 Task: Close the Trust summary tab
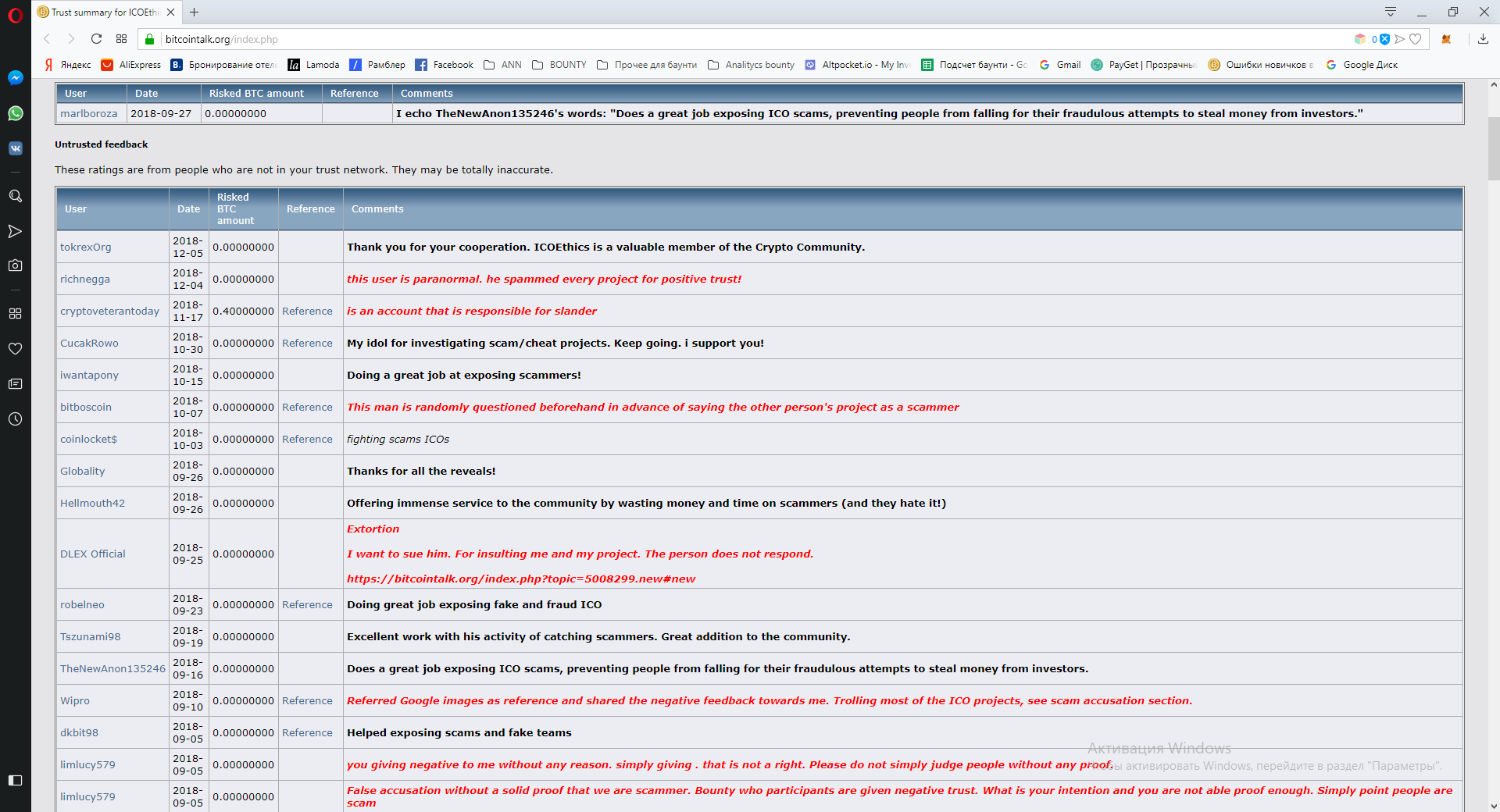pos(170,12)
